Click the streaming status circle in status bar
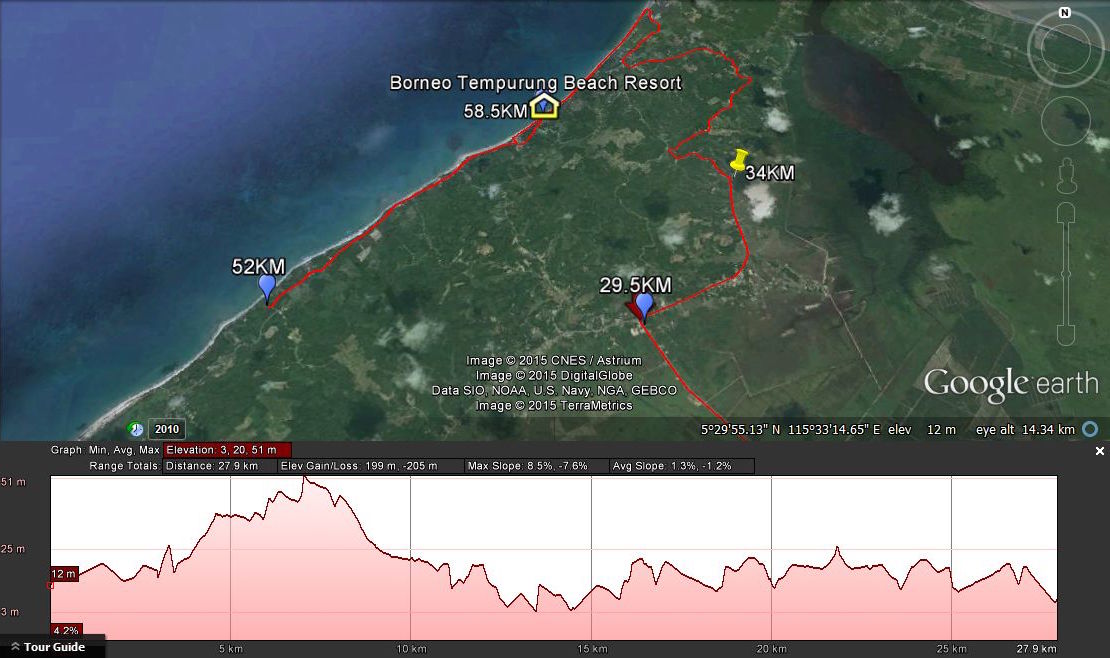 pos(1091,429)
